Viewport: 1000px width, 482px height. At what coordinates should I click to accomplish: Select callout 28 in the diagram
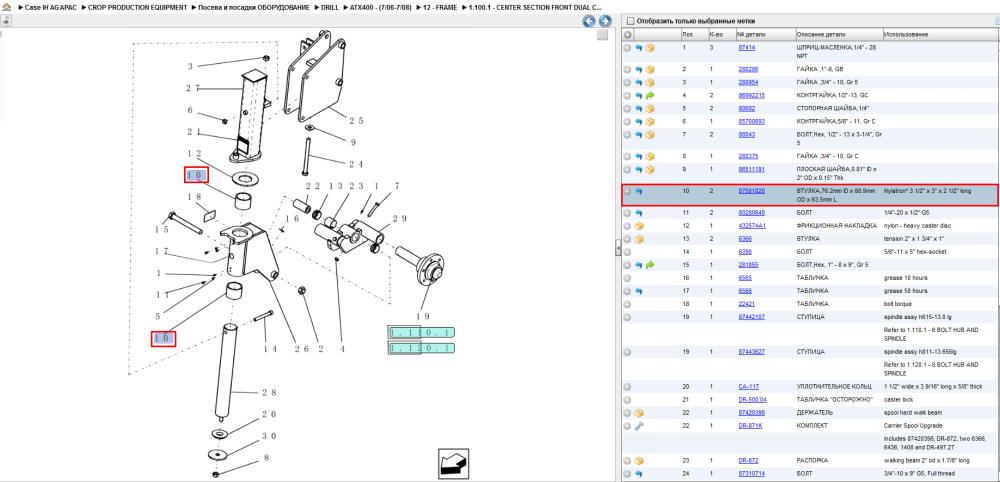pyautogui.click(x=268, y=393)
